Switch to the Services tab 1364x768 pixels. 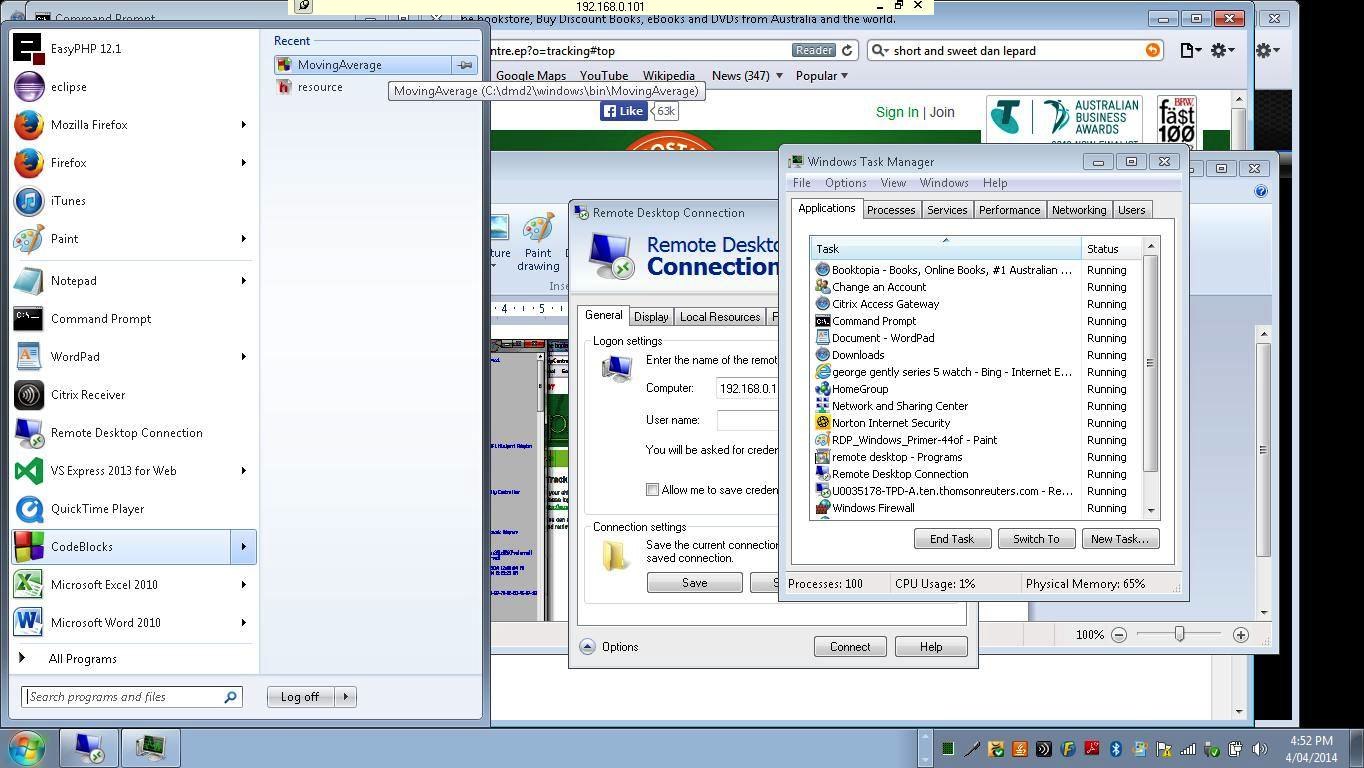946,210
